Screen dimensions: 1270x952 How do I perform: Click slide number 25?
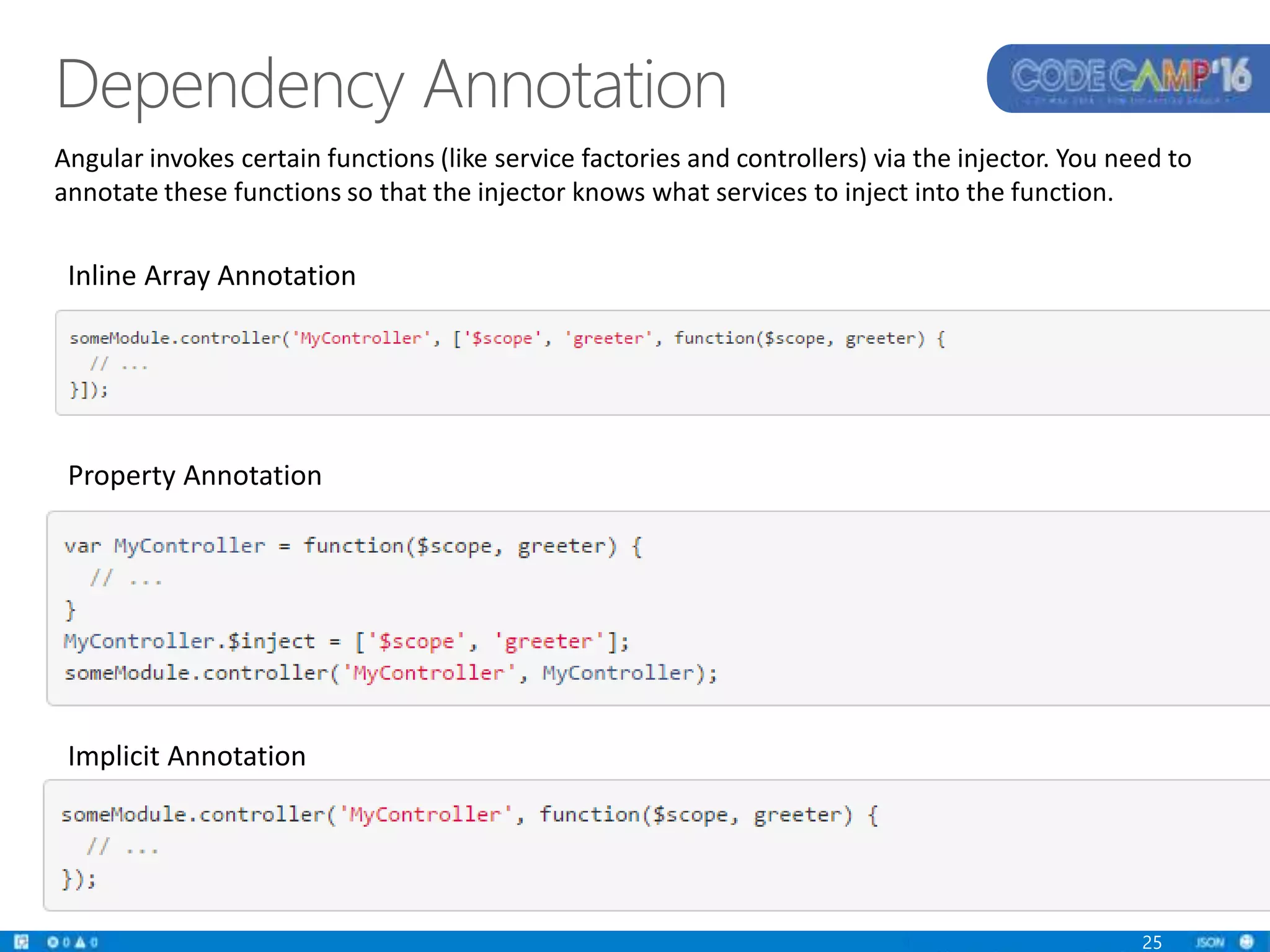pyautogui.click(x=1152, y=942)
